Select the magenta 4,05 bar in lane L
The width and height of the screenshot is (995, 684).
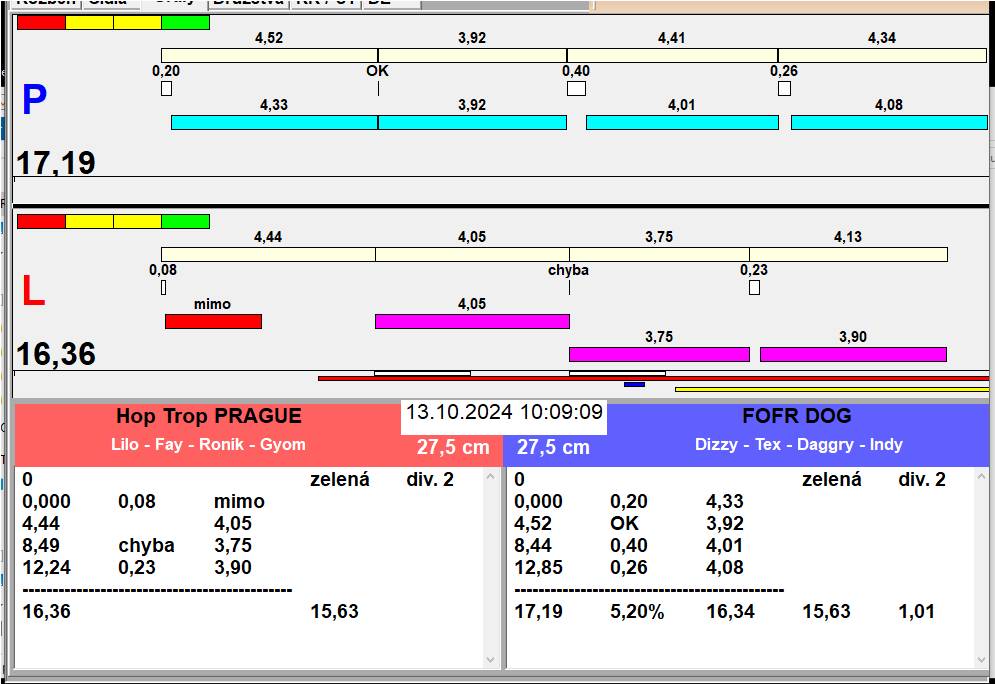(x=472, y=322)
